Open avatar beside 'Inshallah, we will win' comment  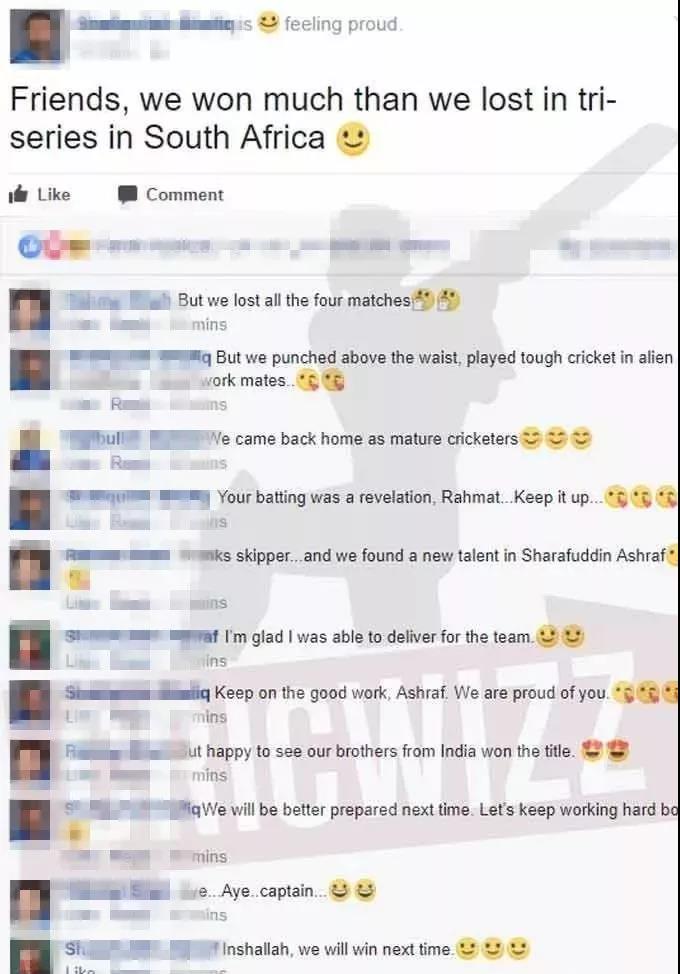(30, 957)
